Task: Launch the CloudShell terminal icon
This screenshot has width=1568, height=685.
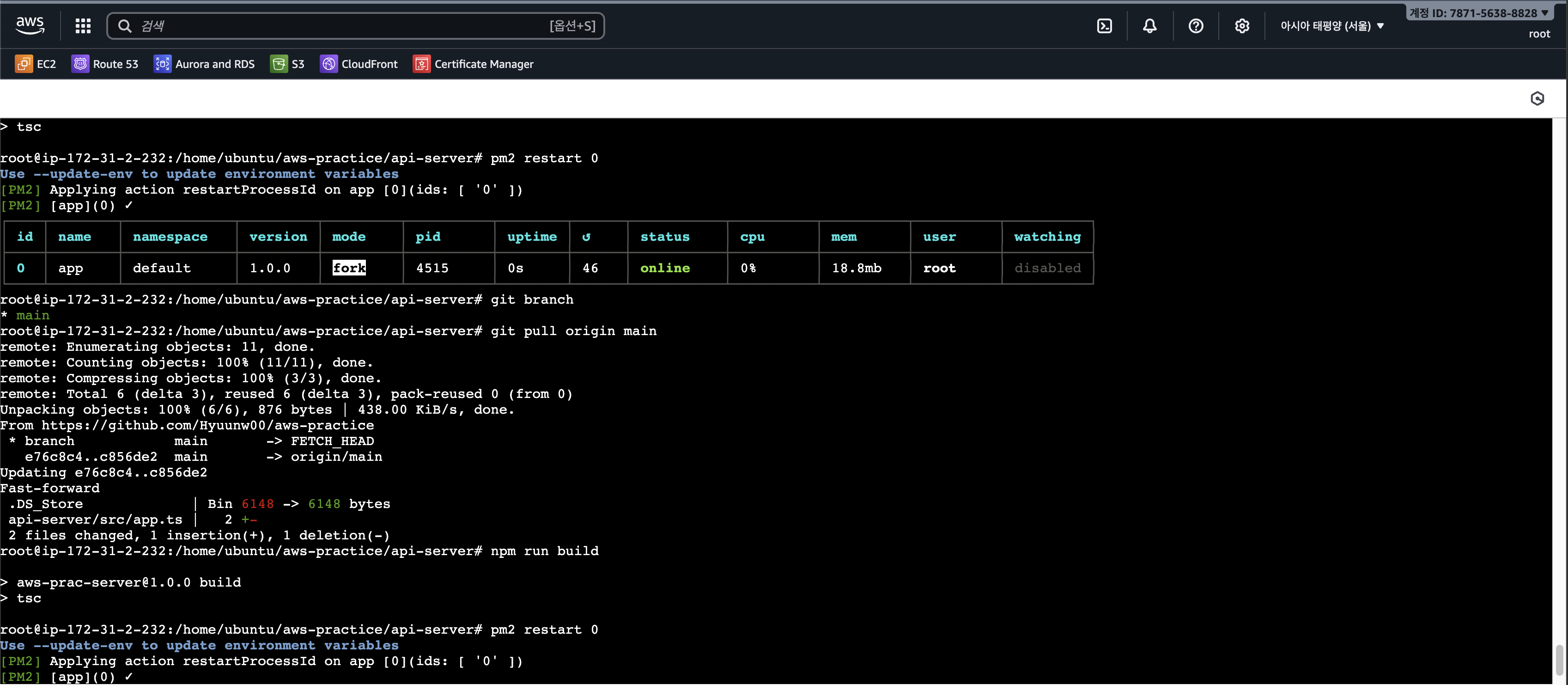Action: coord(1104,25)
